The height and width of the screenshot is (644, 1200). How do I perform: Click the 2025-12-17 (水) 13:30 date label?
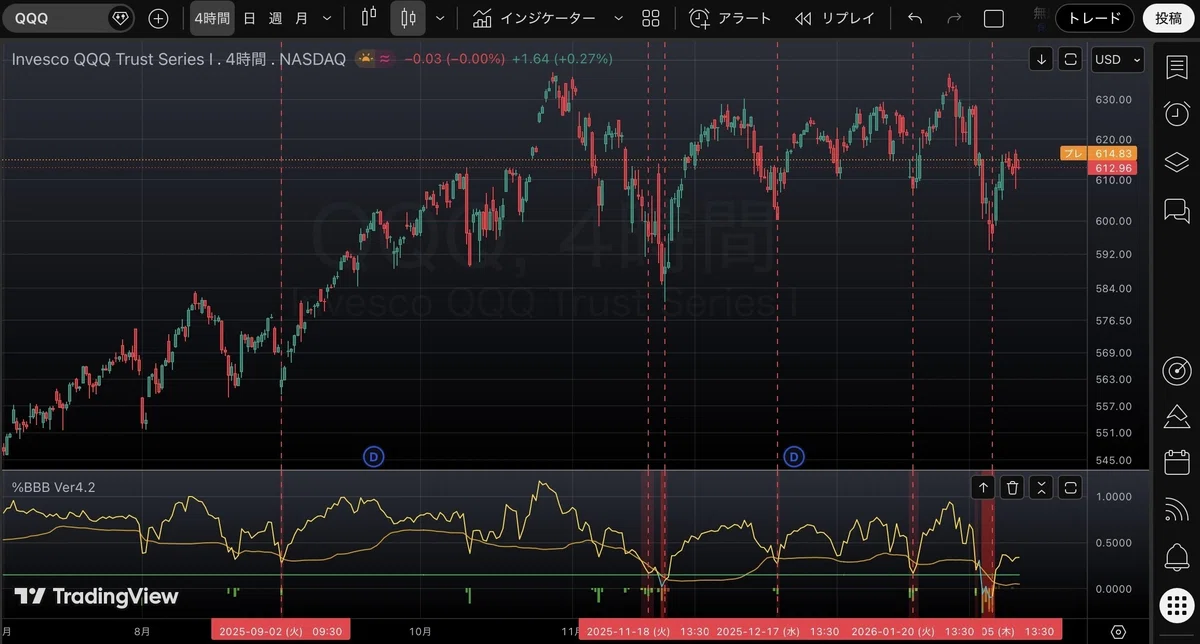point(778,632)
